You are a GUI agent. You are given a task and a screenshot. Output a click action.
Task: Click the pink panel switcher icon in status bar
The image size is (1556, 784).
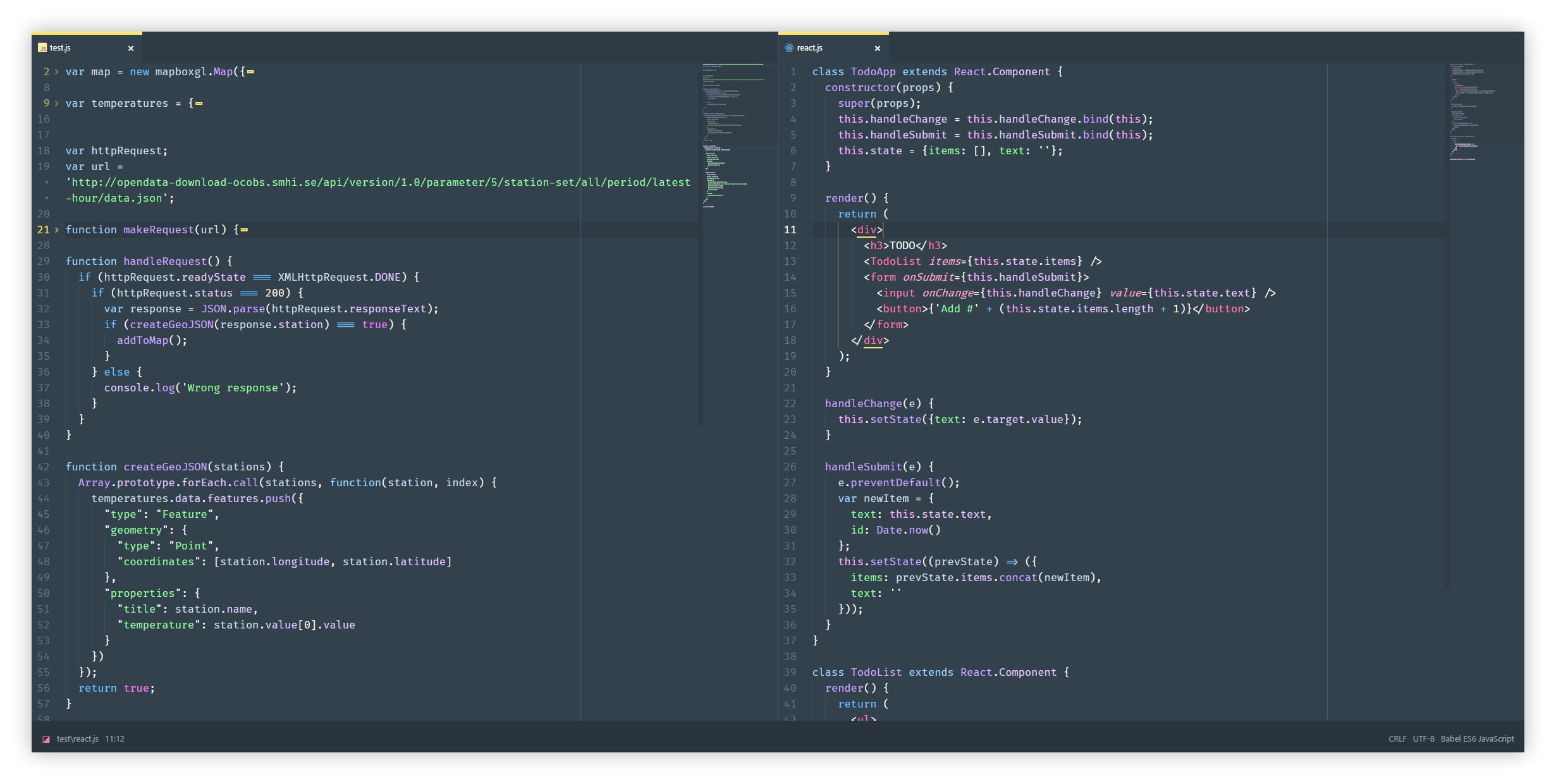(x=46, y=739)
